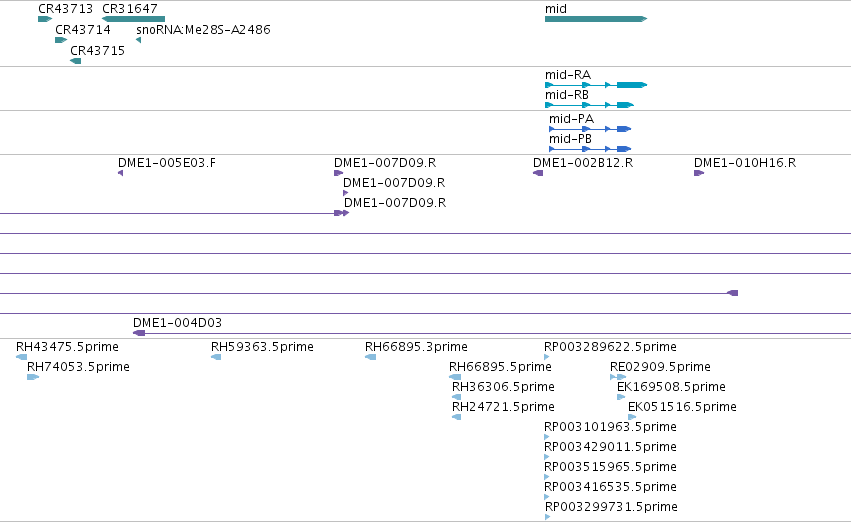Click the EK051516.5prime EST label

click(682, 407)
